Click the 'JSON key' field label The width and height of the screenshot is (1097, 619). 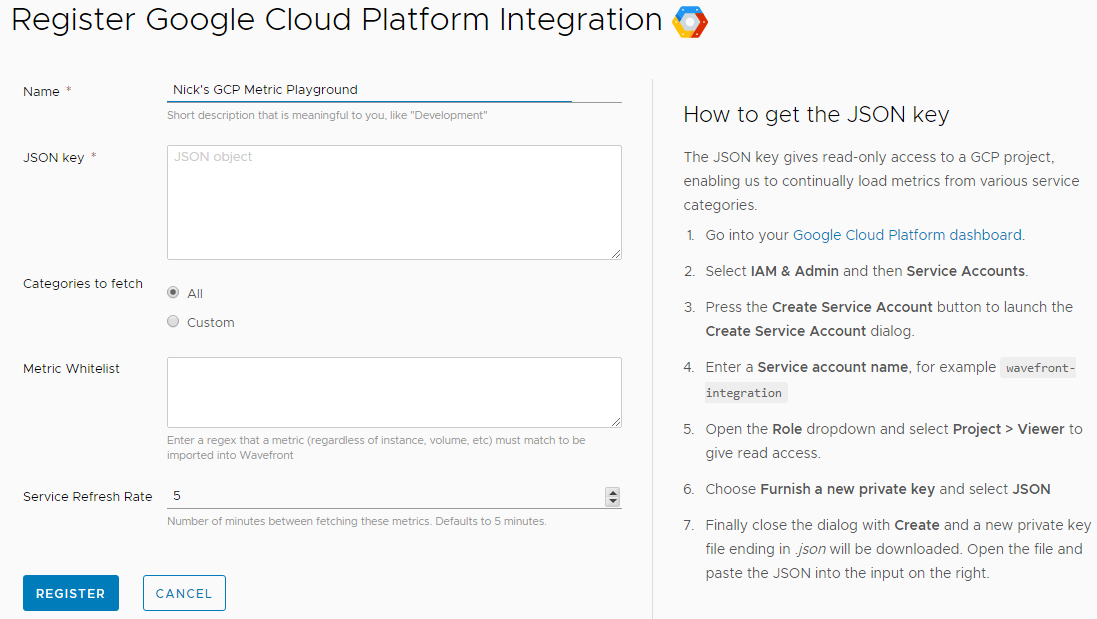[54, 157]
